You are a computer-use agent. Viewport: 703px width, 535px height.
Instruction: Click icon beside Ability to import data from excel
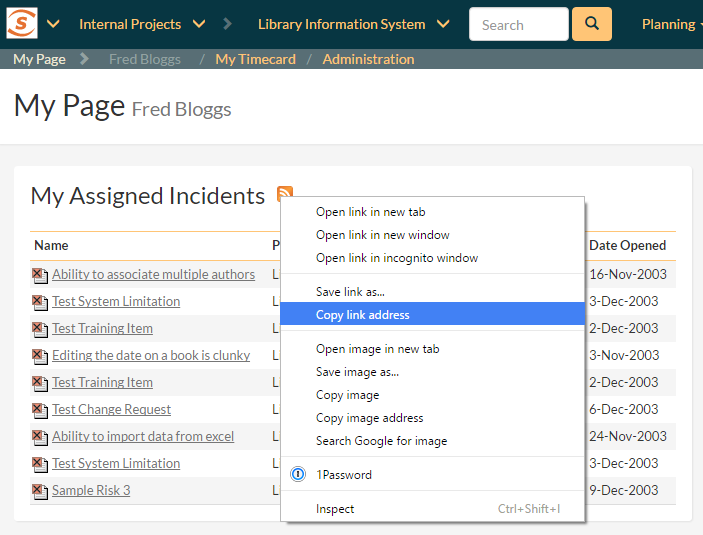(39, 436)
